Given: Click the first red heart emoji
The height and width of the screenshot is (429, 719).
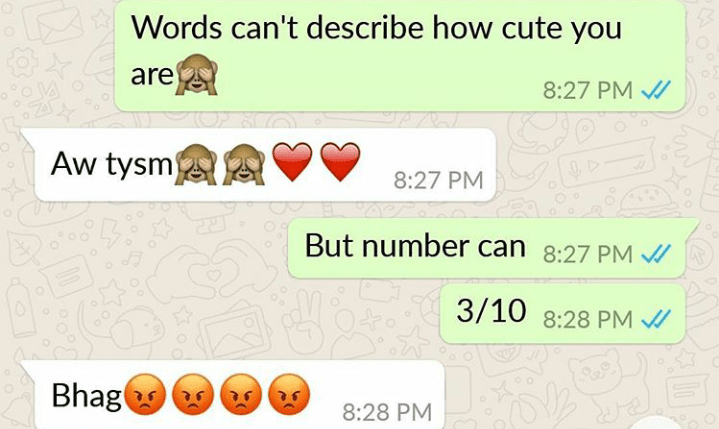Looking at the screenshot, I should (x=292, y=162).
